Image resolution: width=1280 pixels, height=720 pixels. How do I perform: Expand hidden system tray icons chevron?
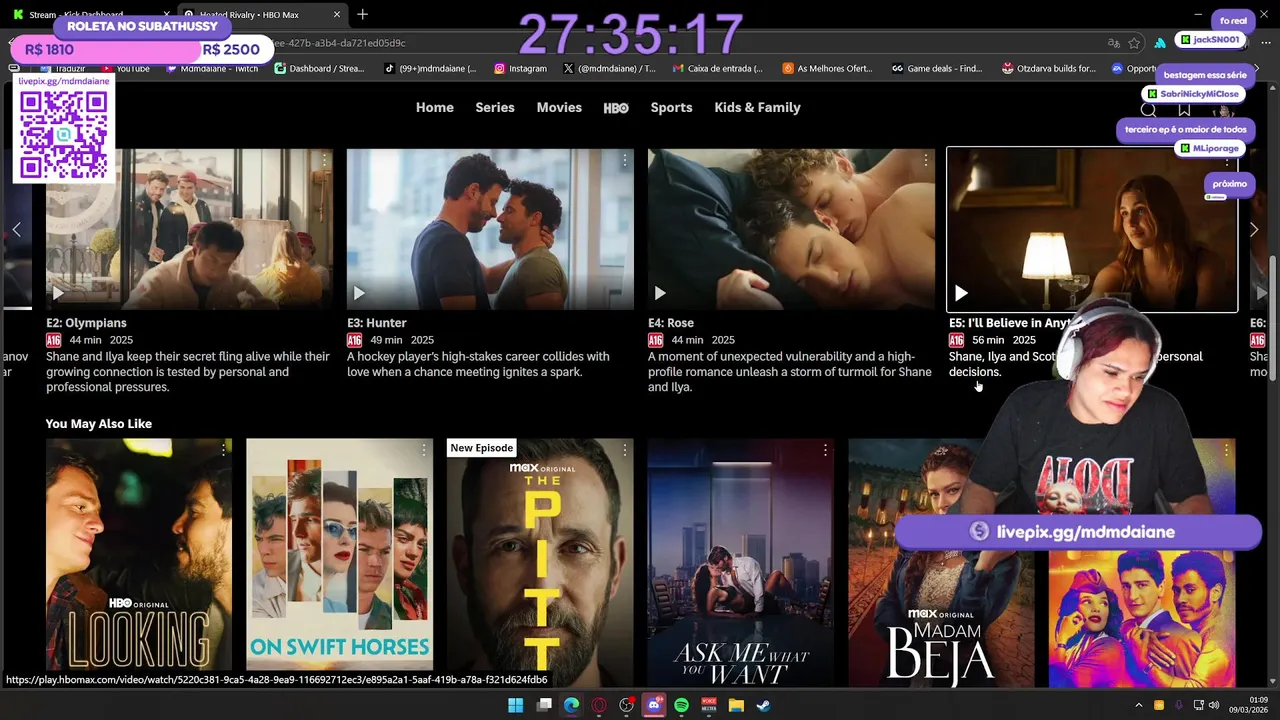pos(1138,705)
